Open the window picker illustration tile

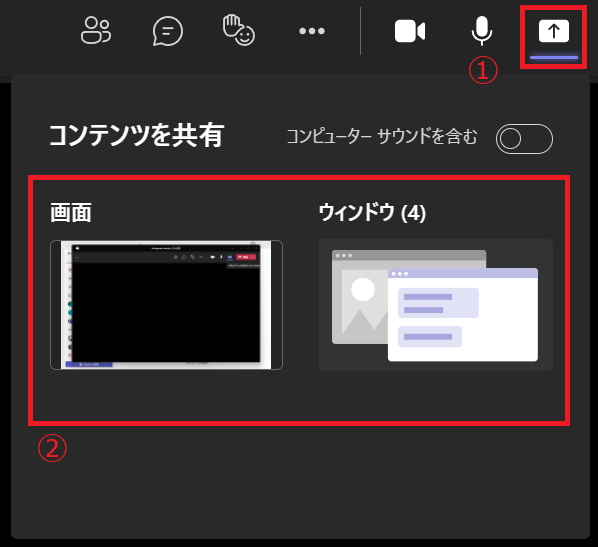436,305
